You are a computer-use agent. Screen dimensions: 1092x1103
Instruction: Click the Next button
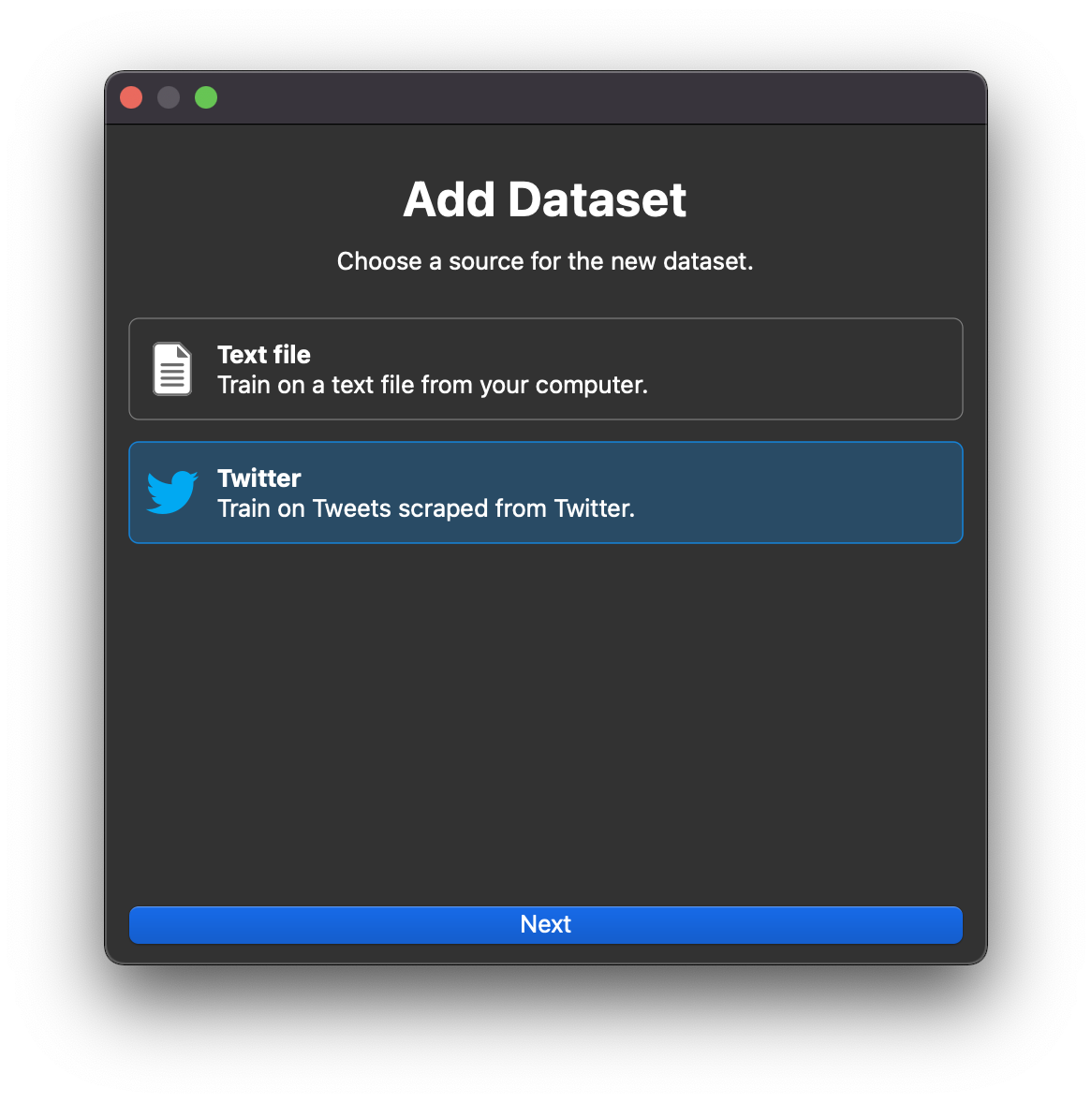[546, 924]
